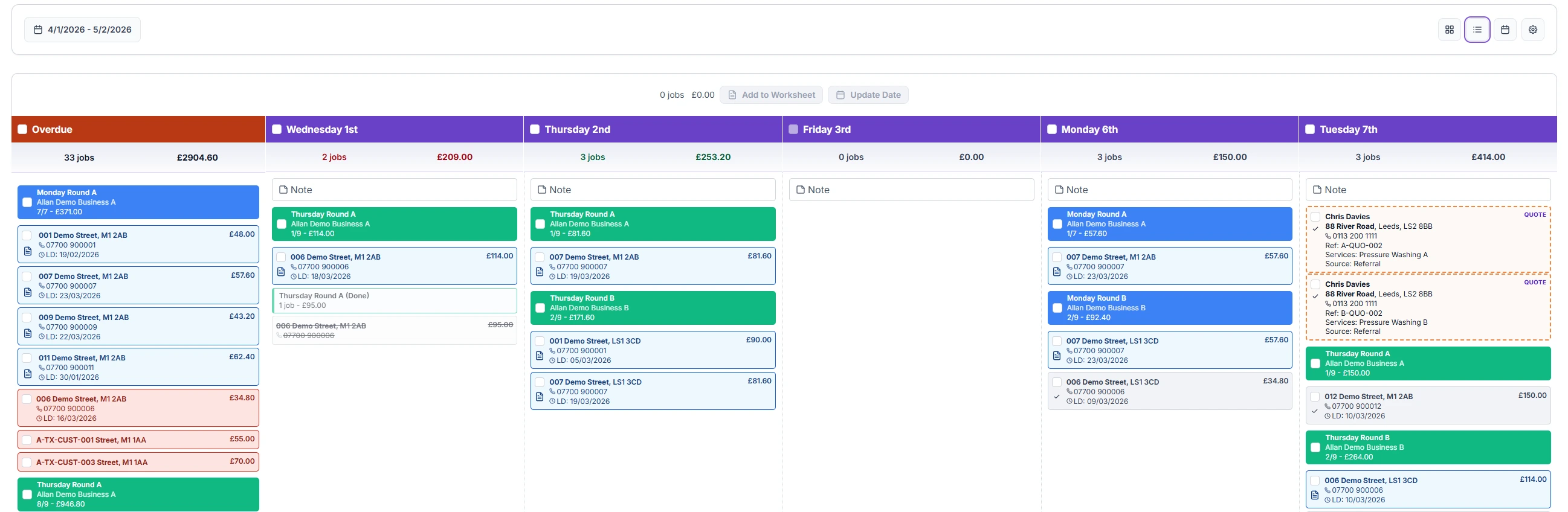Open document icon on Thursday 007 Demo Street LS1 3CD £81.60
This screenshot has width=1568, height=512.
click(x=540, y=397)
